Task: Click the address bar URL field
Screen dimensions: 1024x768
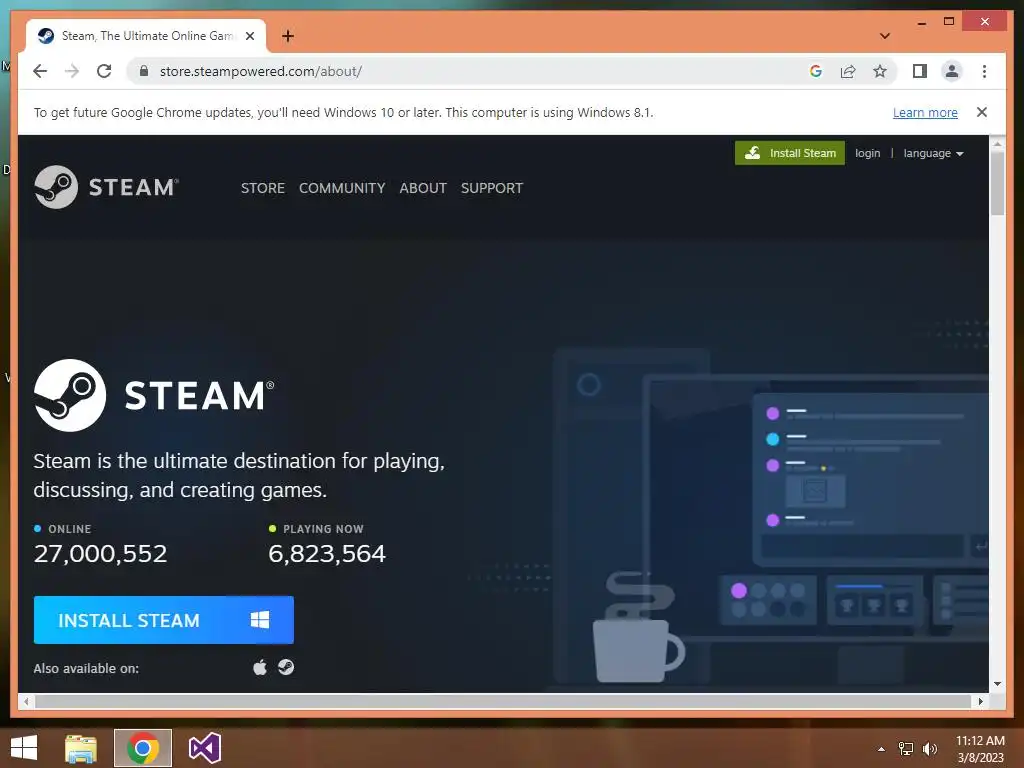Action: pyautogui.click(x=470, y=71)
